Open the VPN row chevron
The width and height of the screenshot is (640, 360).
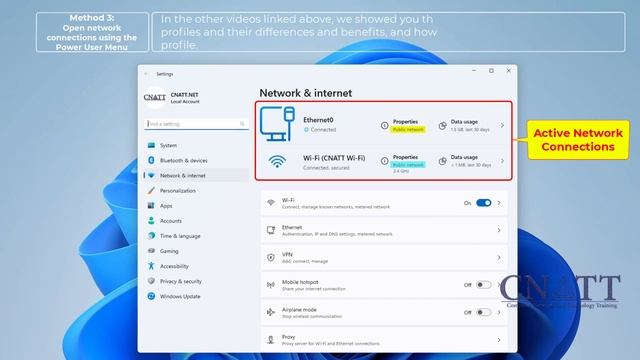499,258
